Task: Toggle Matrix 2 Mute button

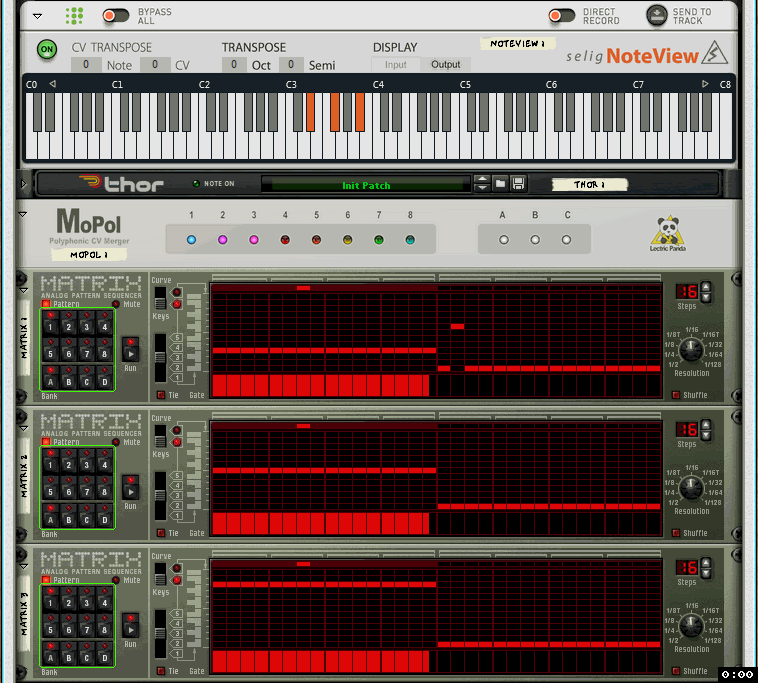Action: tap(116, 442)
